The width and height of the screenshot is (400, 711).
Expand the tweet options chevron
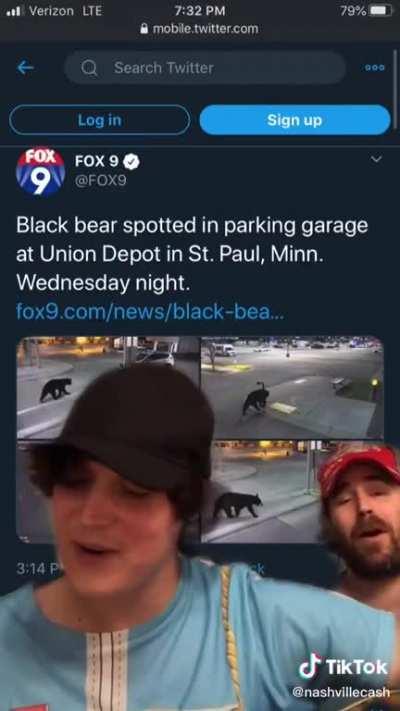pos(376,159)
